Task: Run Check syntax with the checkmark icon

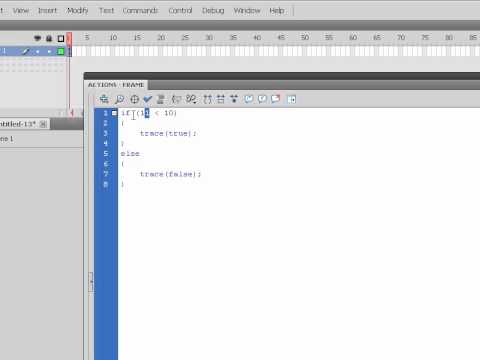Action: (x=147, y=99)
